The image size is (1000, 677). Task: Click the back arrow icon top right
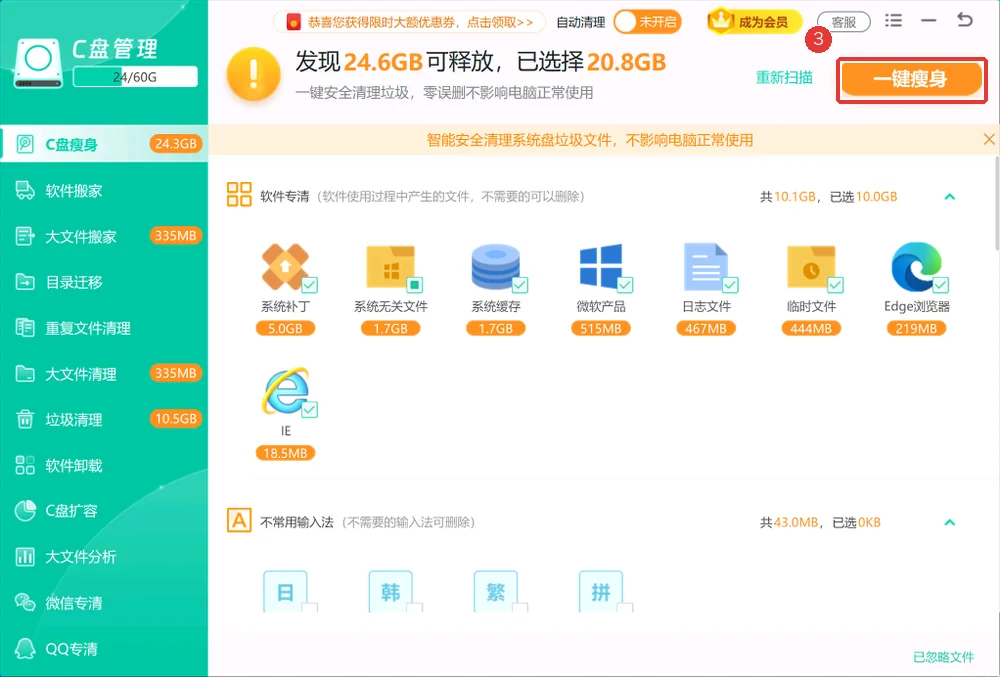tap(965, 20)
